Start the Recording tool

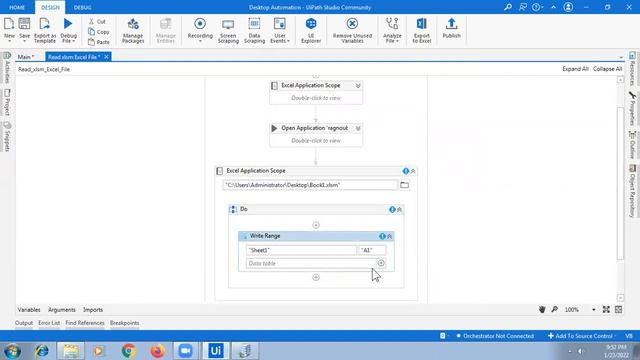click(x=200, y=30)
